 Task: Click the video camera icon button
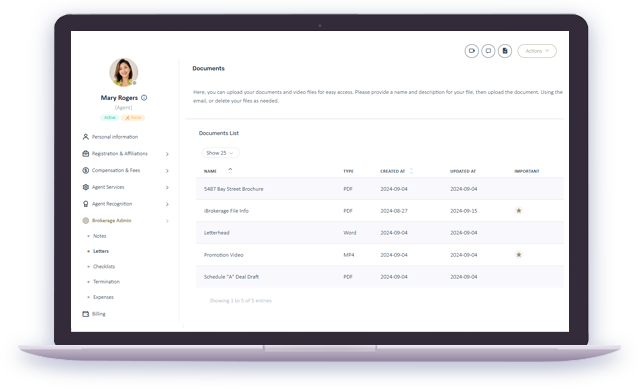click(471, 51)
